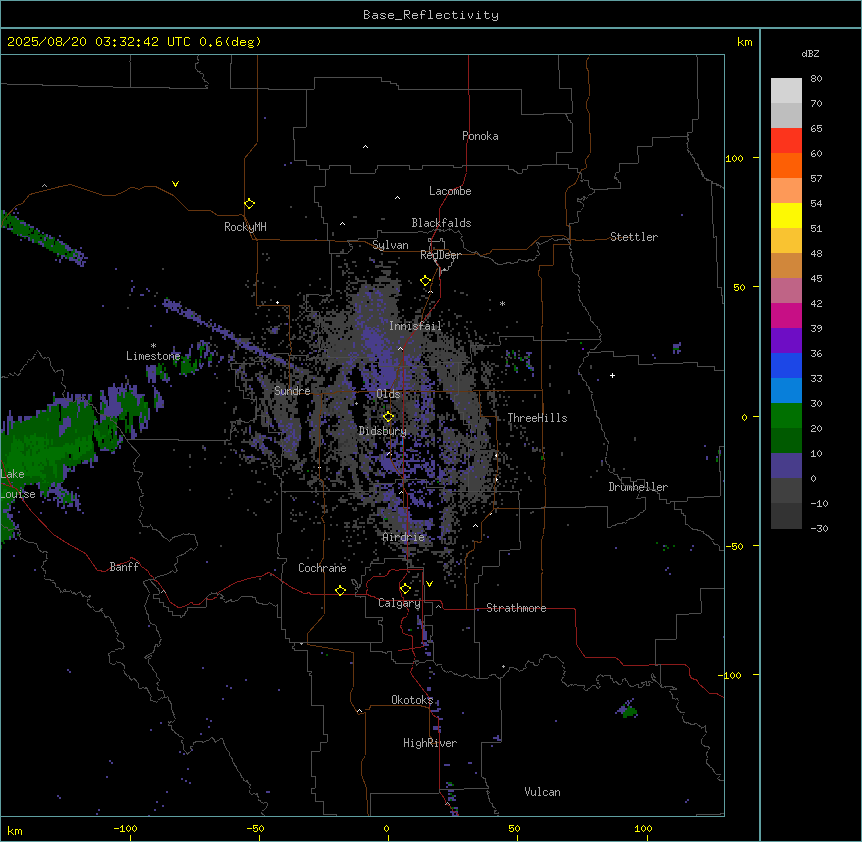This screenshot has width=862, height=842.
Task: Click the Sylvan label on map
Action: pos(390,245)
